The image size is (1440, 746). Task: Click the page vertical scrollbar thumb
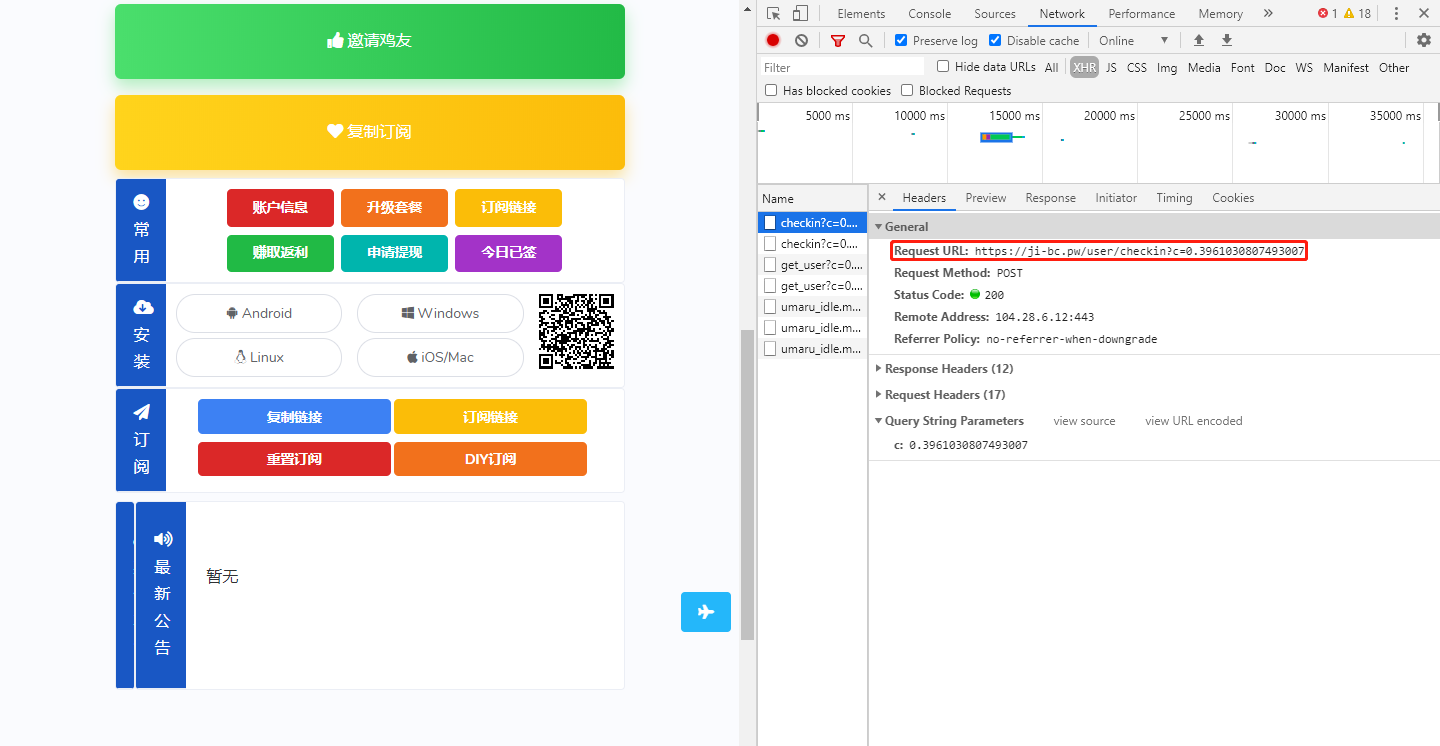pos(747,485)
